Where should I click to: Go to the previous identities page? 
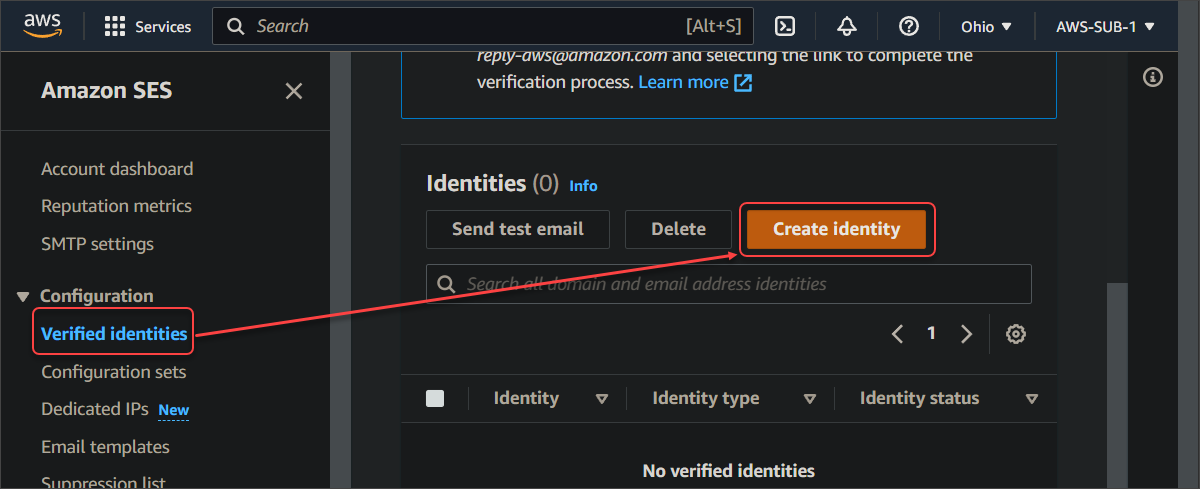click(x=897, y=334)
